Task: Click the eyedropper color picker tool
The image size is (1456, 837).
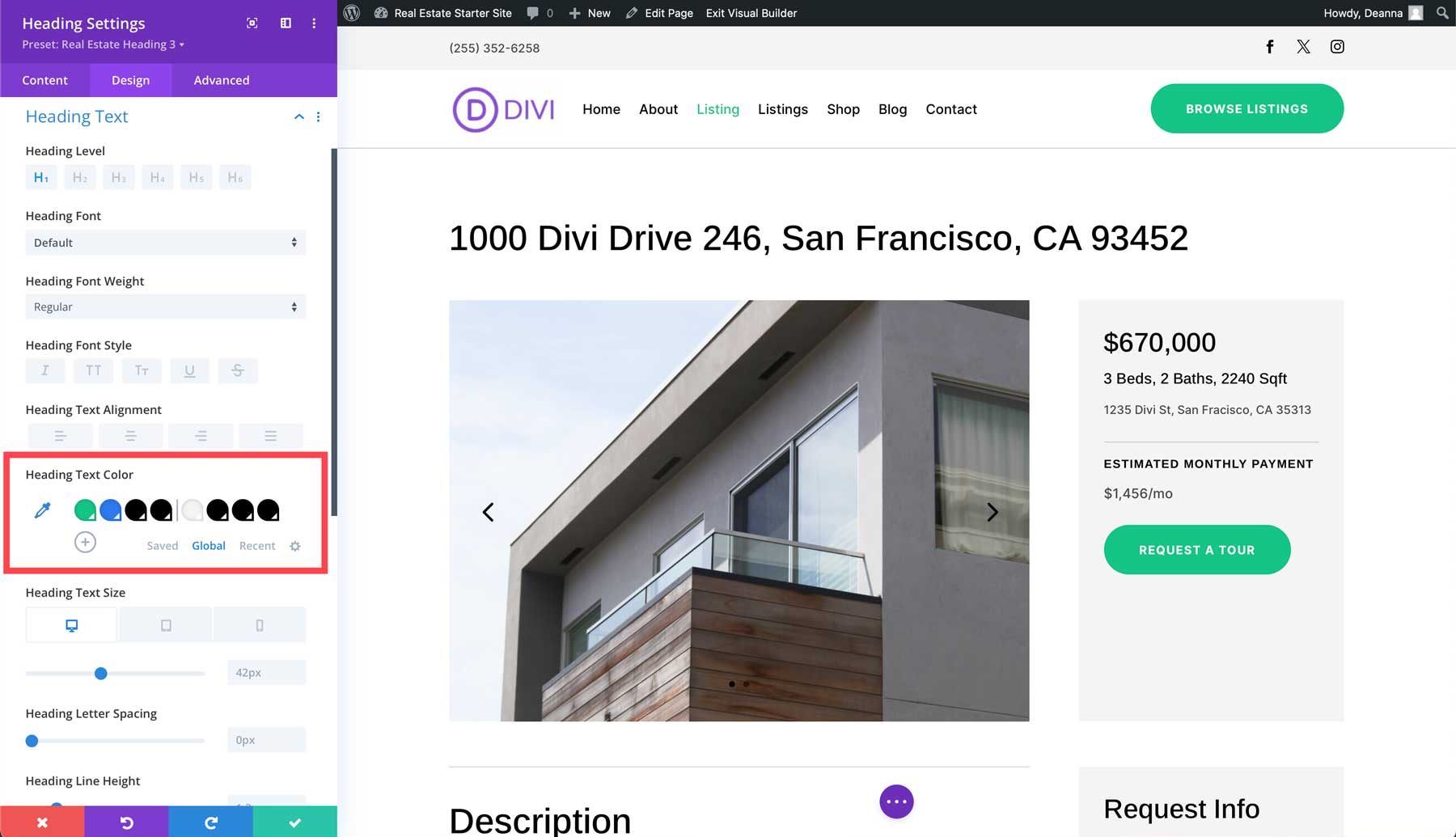Action: pyautogui.click(x=41, y=510)
